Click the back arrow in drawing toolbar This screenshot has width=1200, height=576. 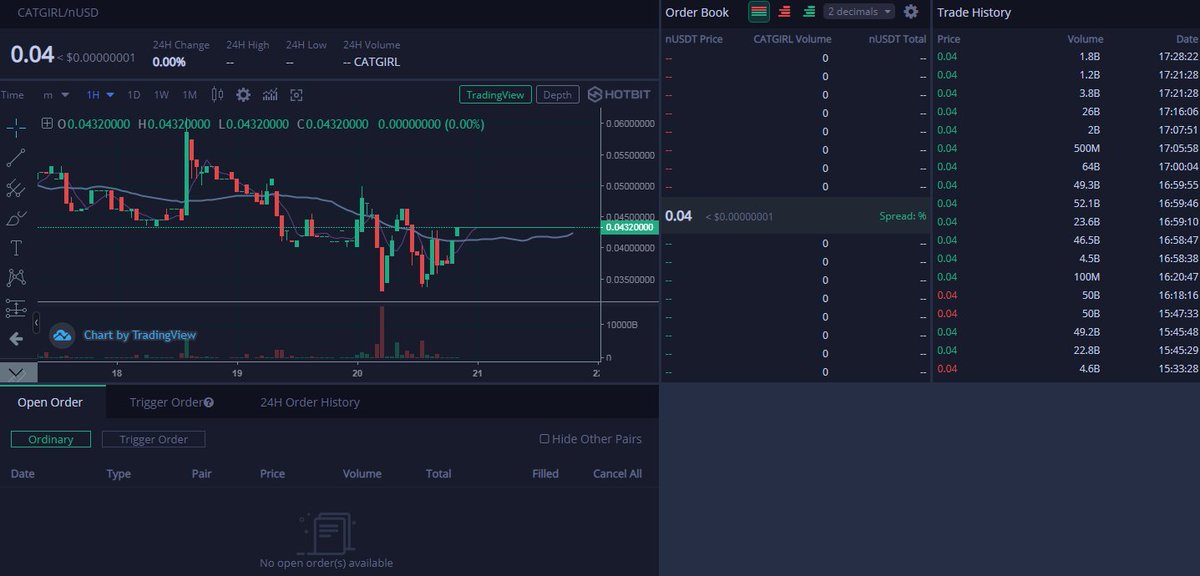click(x=16, y=339)
